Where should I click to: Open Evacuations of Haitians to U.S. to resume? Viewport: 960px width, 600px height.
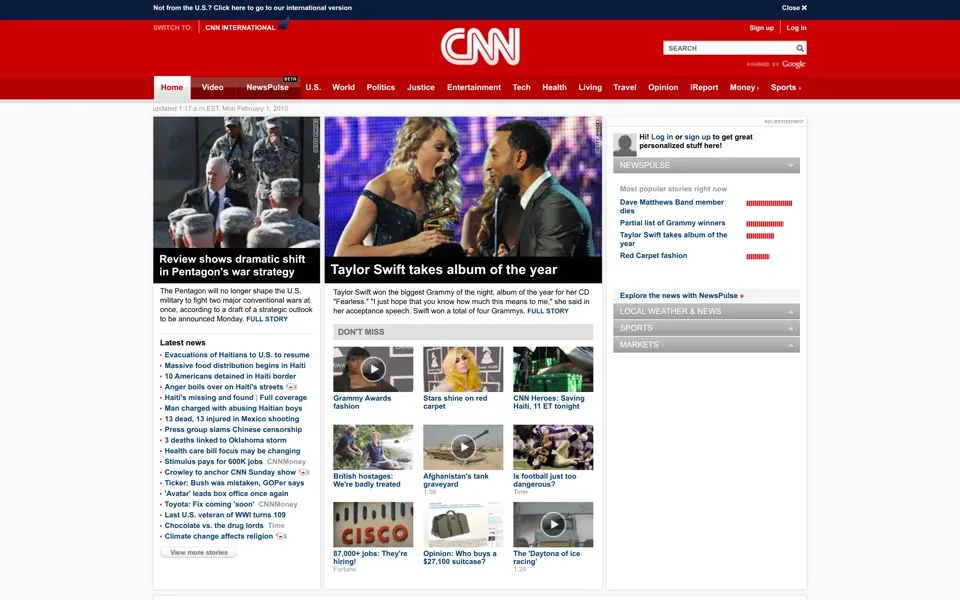click(x=237, y=355)
